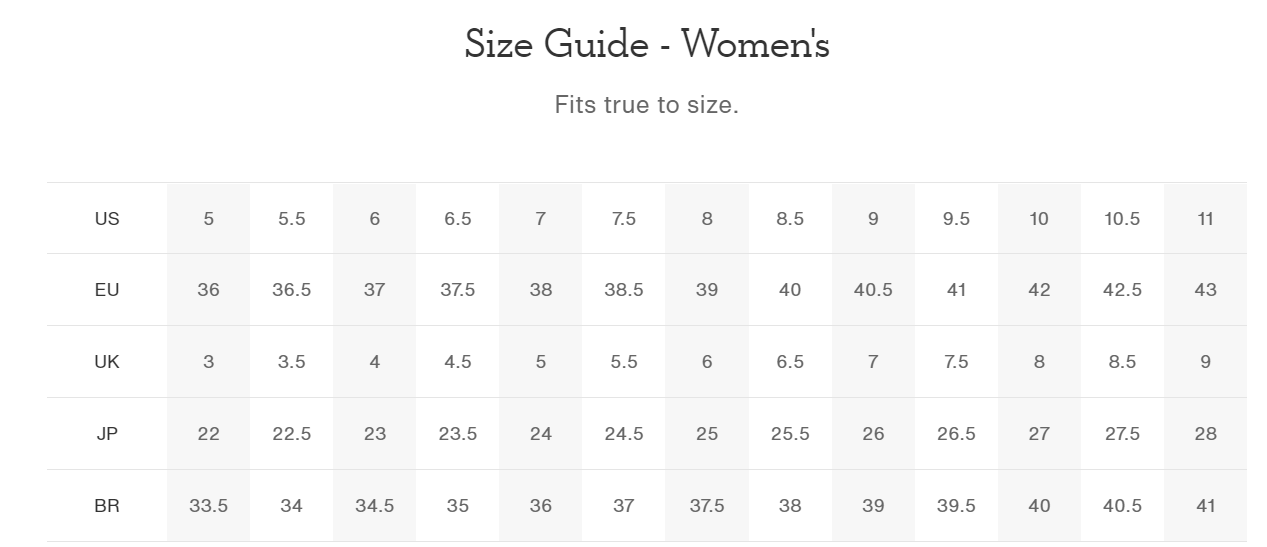This screenshot has width=1267, height=547.
Task: Select BR size 39.5 cell
Action: coord(956,506)
